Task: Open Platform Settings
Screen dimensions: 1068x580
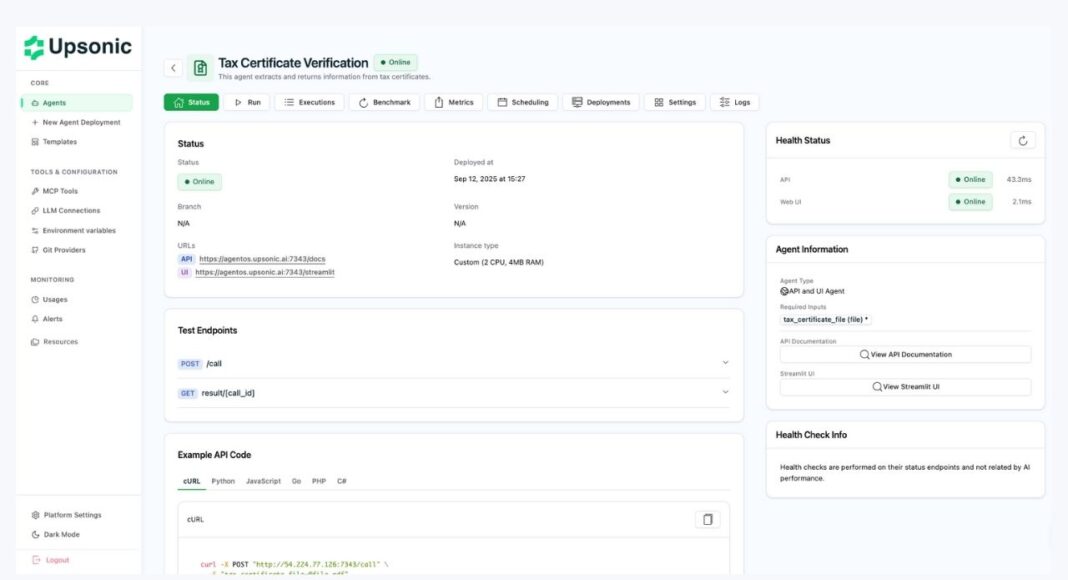Action: point(72,515)
